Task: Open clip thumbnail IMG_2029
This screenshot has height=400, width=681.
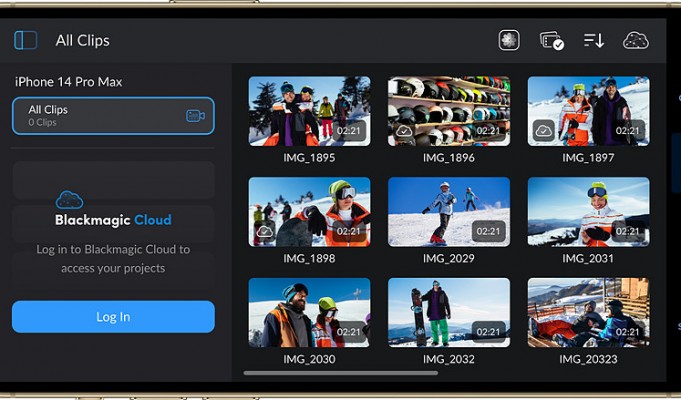Action: pyautogui.click(x=449, y=212)
